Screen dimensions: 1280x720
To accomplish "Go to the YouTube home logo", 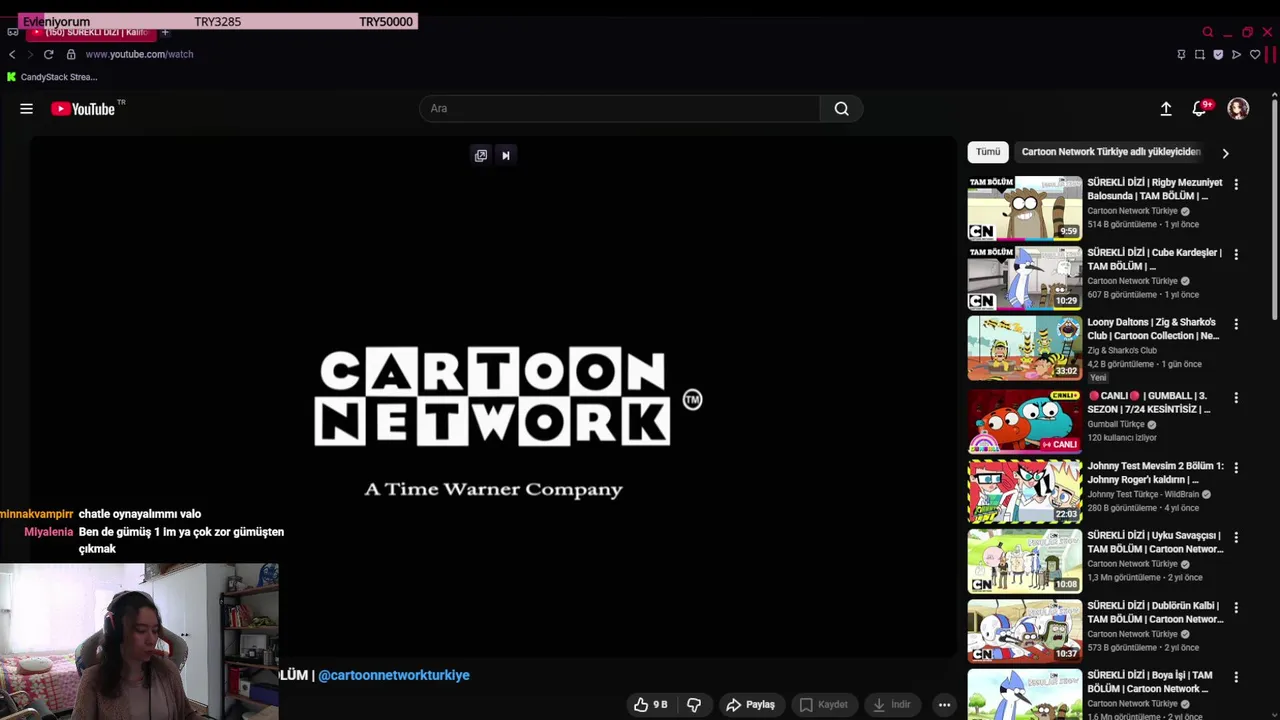I will (x=83, y=109).
